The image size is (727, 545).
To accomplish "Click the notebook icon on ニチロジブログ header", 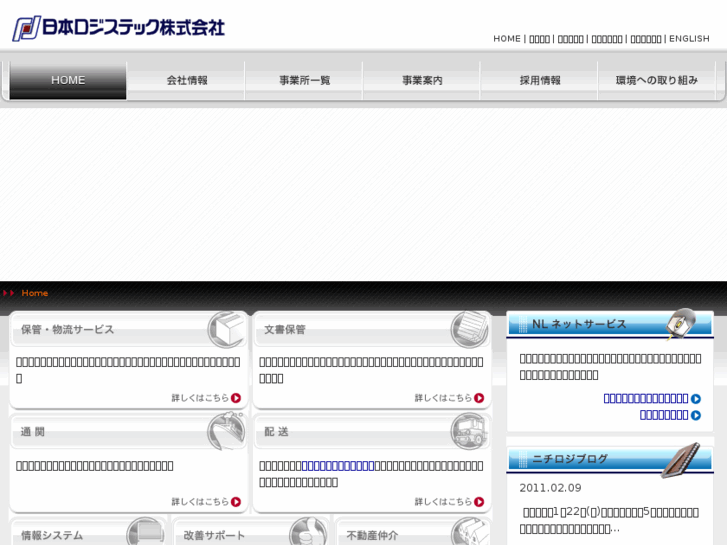I will tap(681, 460).
